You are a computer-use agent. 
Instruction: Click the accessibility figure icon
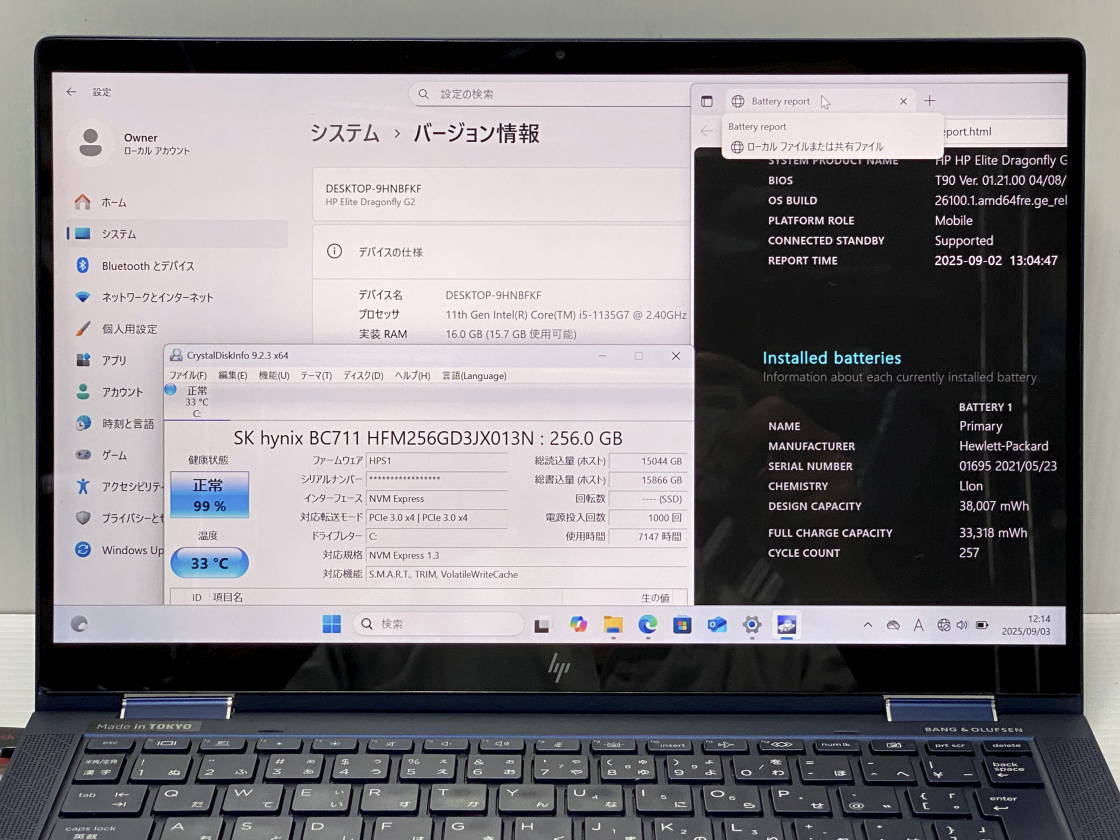tap(83, 486)
